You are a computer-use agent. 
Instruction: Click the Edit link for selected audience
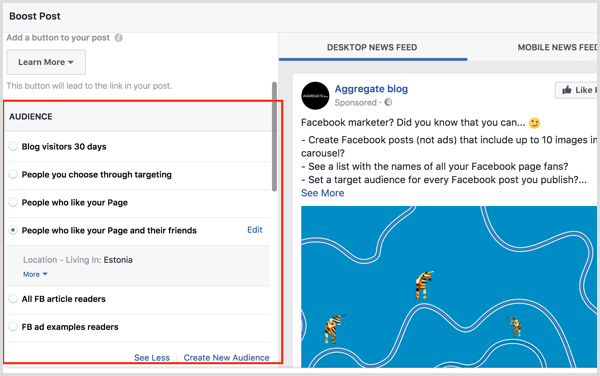255,230
